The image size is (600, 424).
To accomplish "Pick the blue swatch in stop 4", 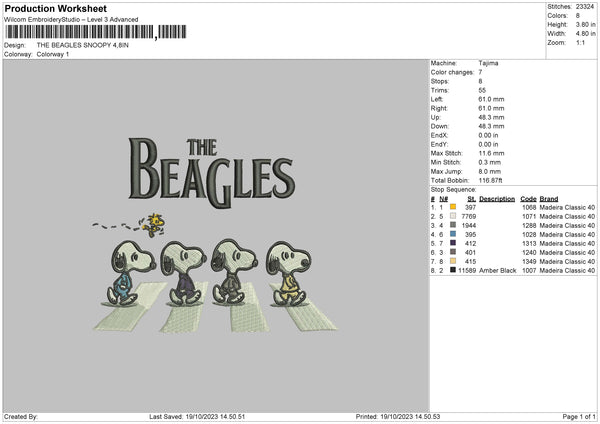I will tap(453, 235).
